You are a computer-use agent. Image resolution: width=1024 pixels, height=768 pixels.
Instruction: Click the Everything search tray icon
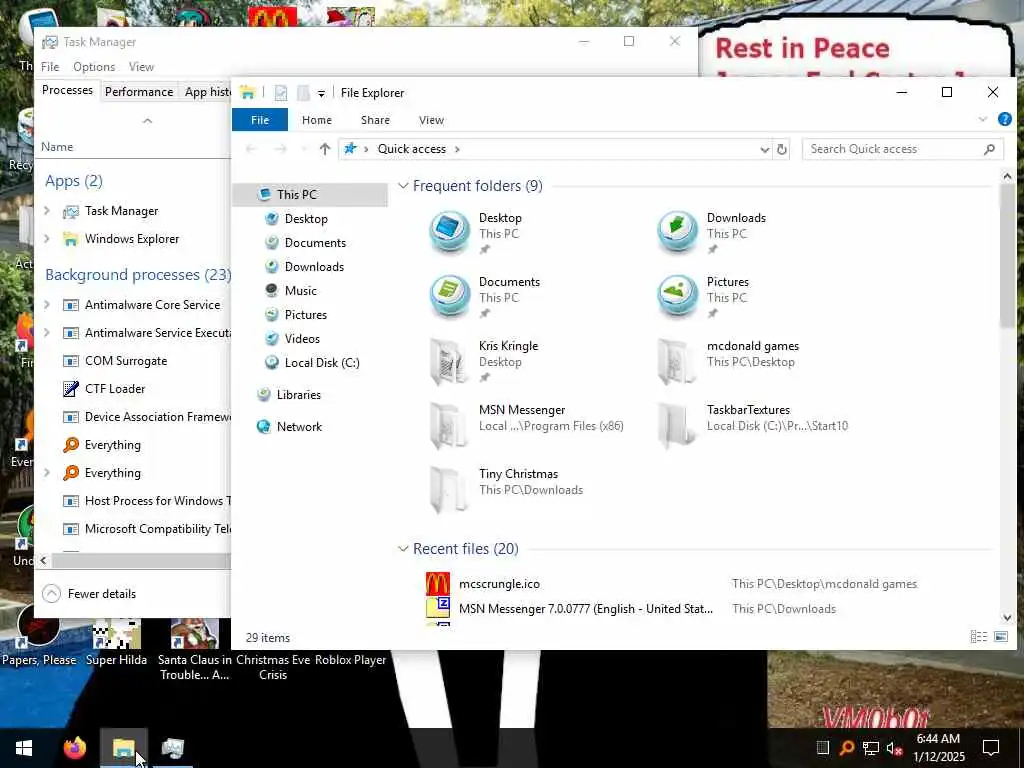[x=847, y=748]
